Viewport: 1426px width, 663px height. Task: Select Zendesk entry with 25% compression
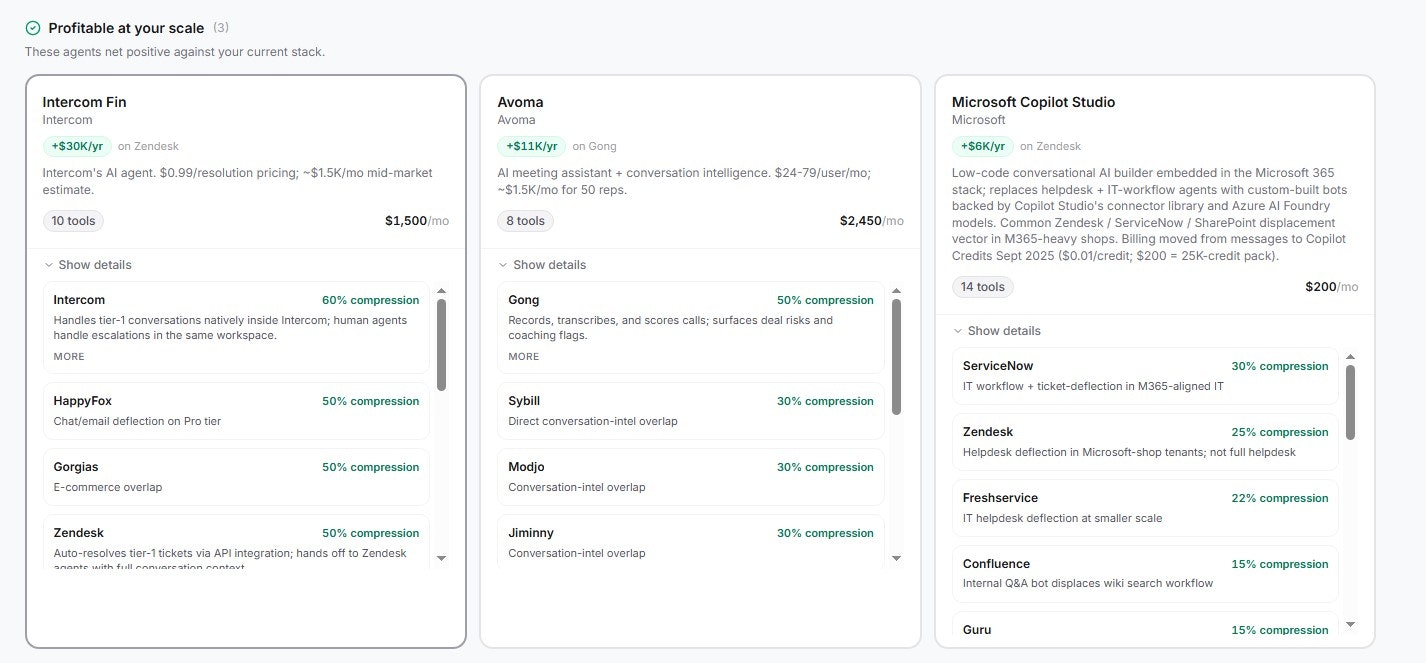pos(1145,442)
